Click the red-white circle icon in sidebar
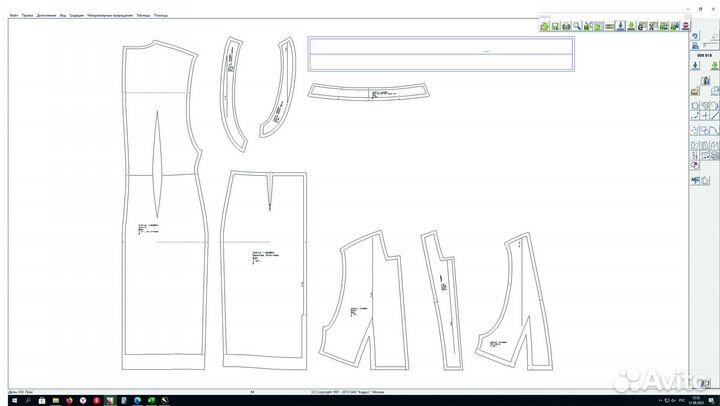 695,164
